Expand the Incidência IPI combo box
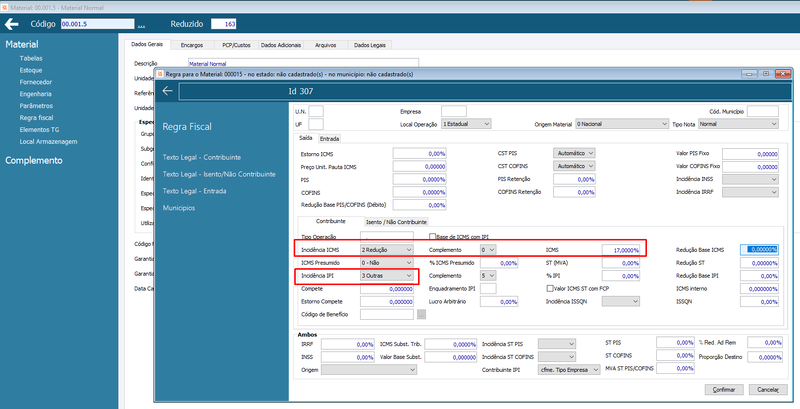The width and height of the screenshot is (800, 409). point(387,276)
